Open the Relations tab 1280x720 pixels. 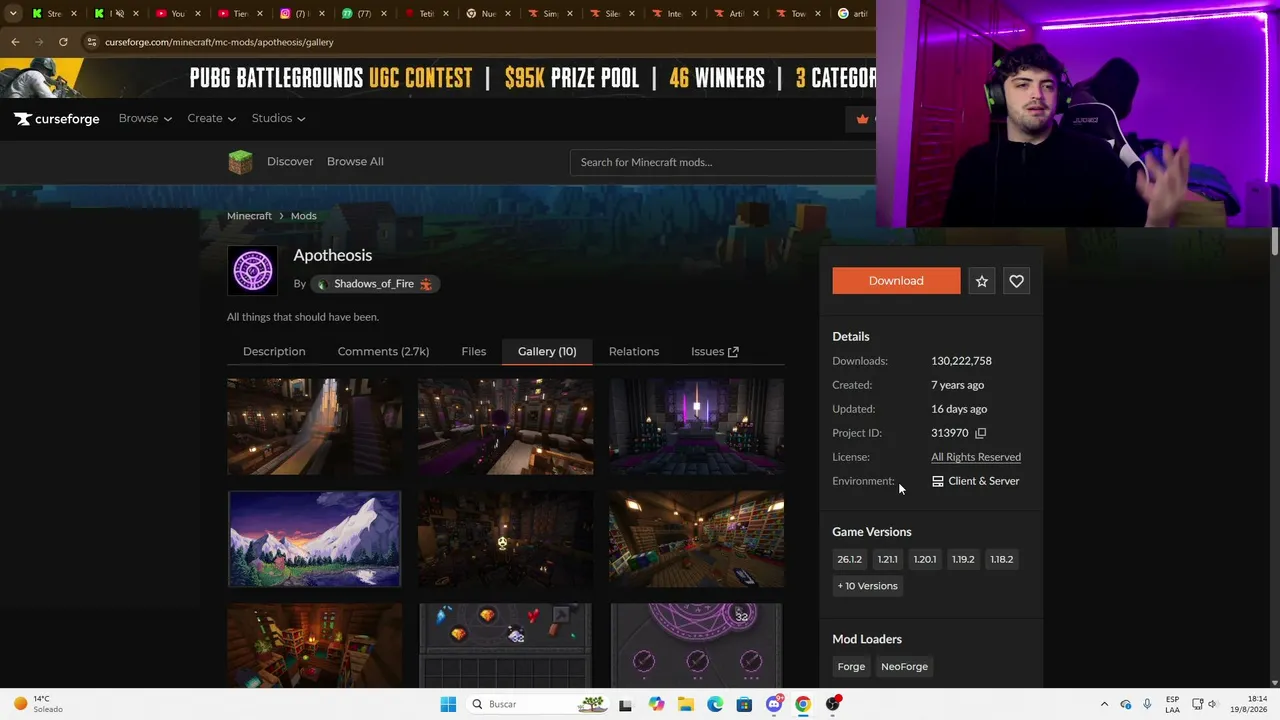634,352
